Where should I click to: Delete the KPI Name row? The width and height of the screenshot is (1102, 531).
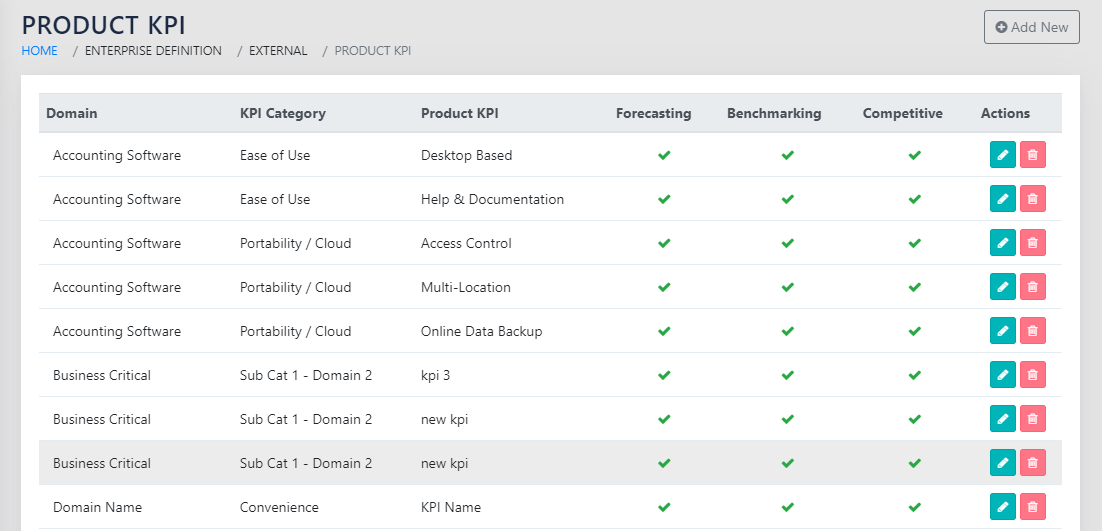pyautogui.click(x=1033, y=507)
